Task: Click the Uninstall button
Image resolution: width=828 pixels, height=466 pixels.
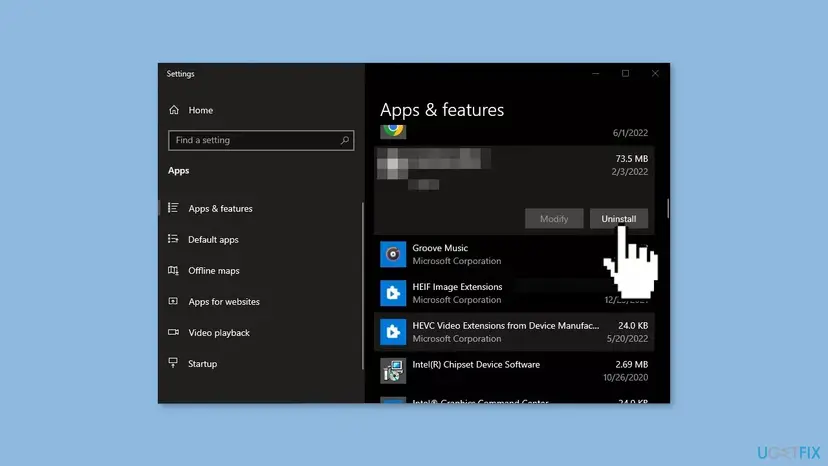Action: [618, 219]
